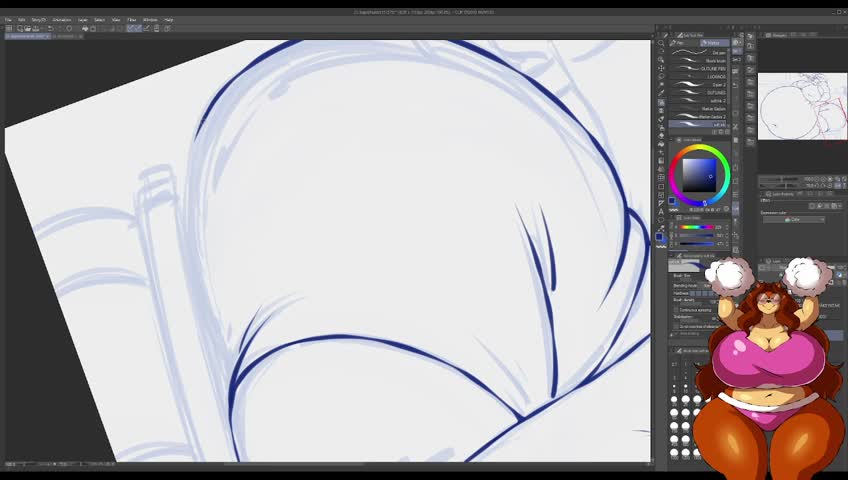
Task: Click the main color swatch below the wheel
Action: (672, 201)
